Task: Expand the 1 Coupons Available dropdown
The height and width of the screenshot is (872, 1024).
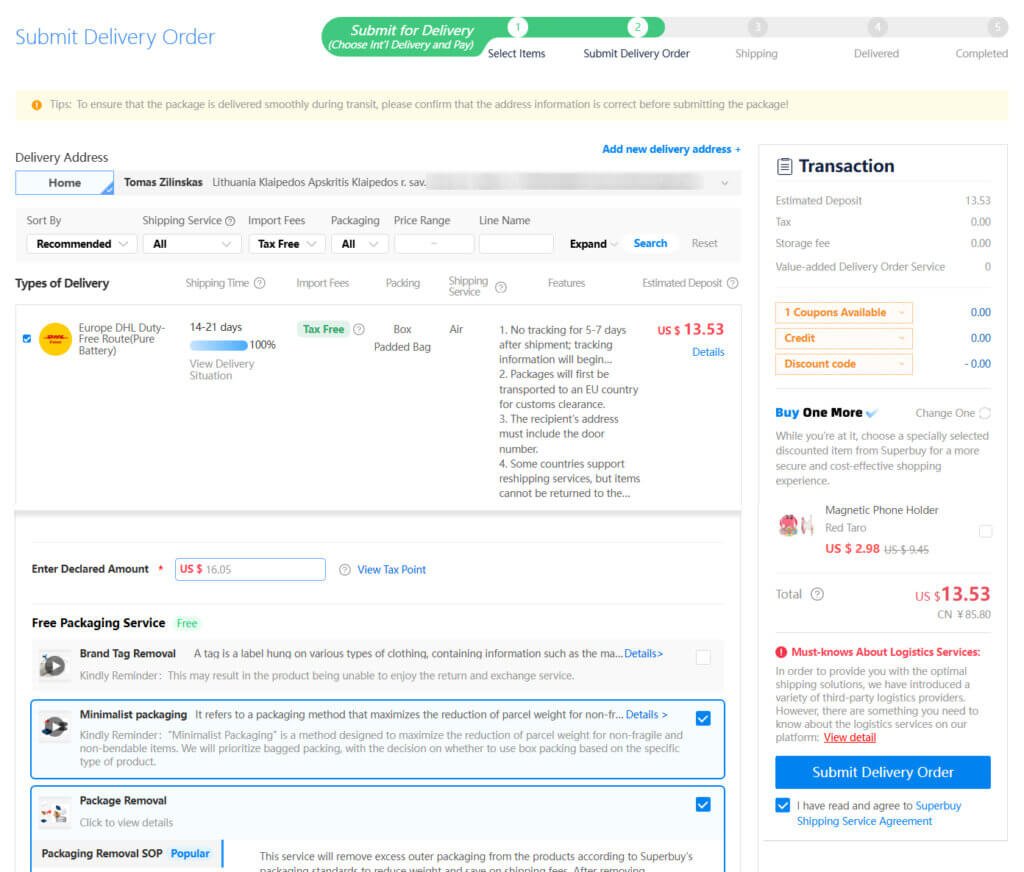Action: click(x=843, y=313)
